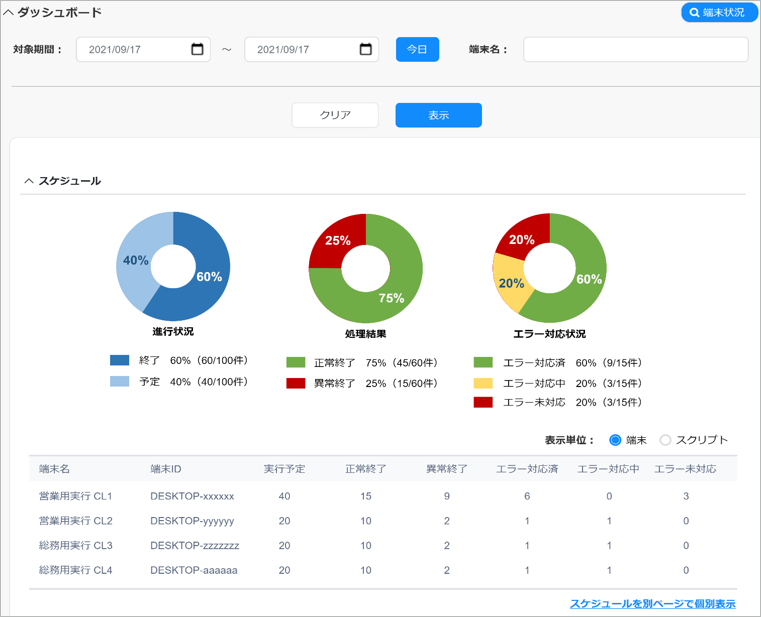Click the 終了 dark blue legend swatch
This screenshot has height=617, width=761.
(x=119, y=360)
